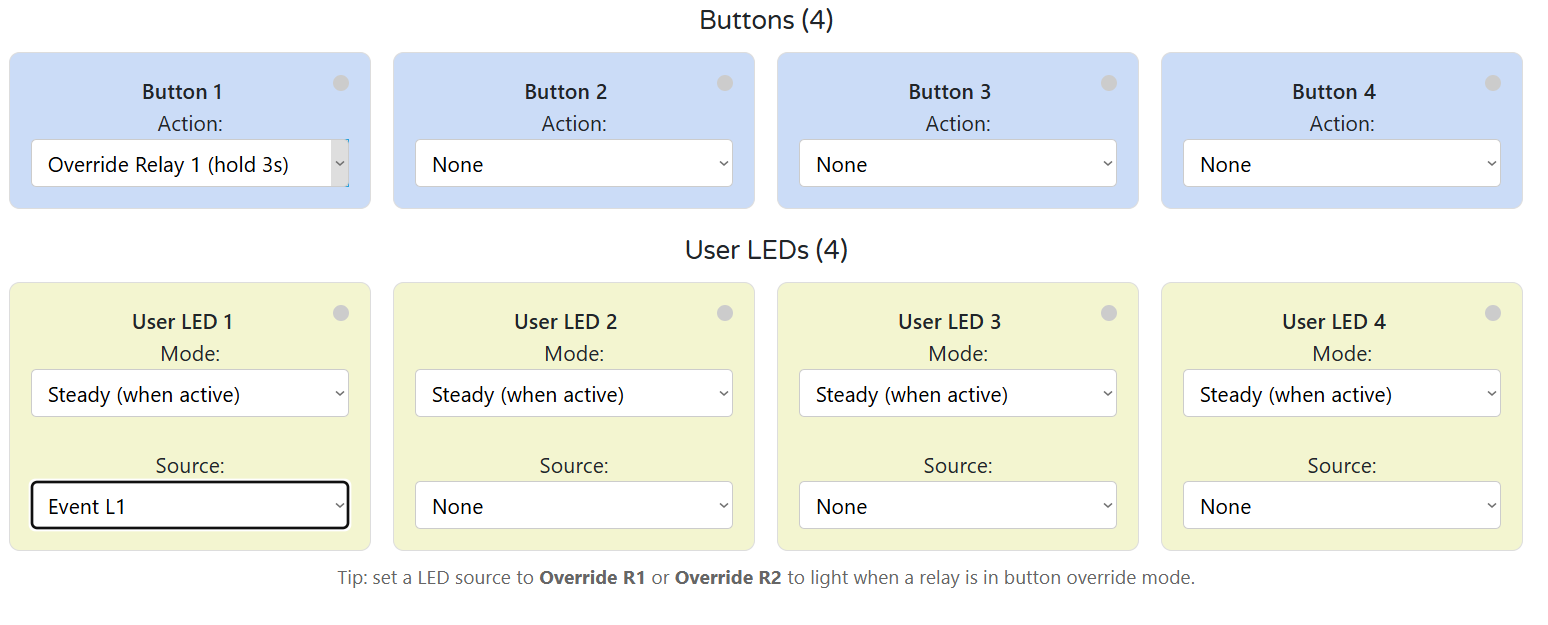Click the status indicator dot on Button 3 card
Screen dimensions: 1548x625
tap(1109, 84)
